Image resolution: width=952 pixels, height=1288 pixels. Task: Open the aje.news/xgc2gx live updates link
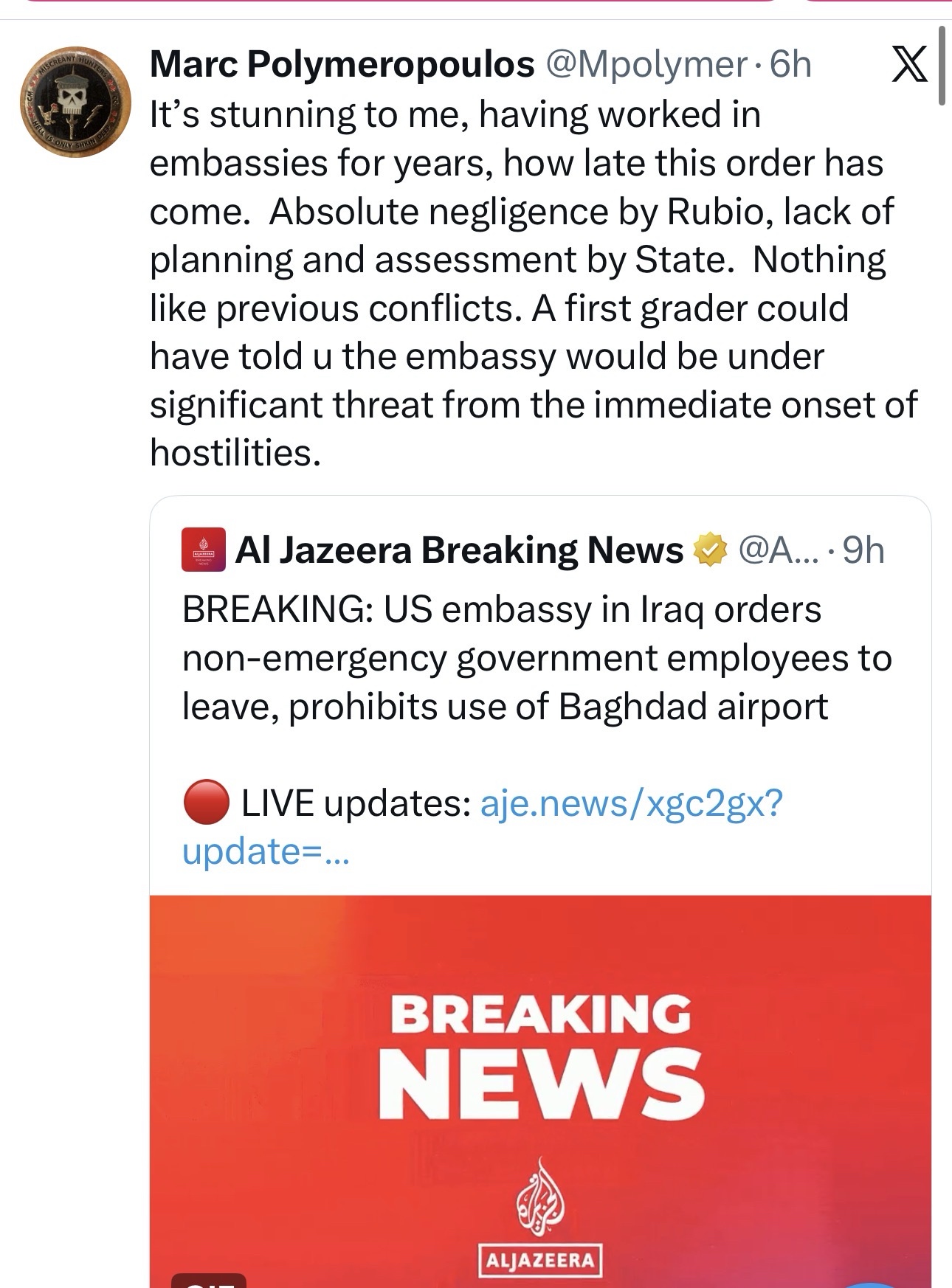[631, 803]
